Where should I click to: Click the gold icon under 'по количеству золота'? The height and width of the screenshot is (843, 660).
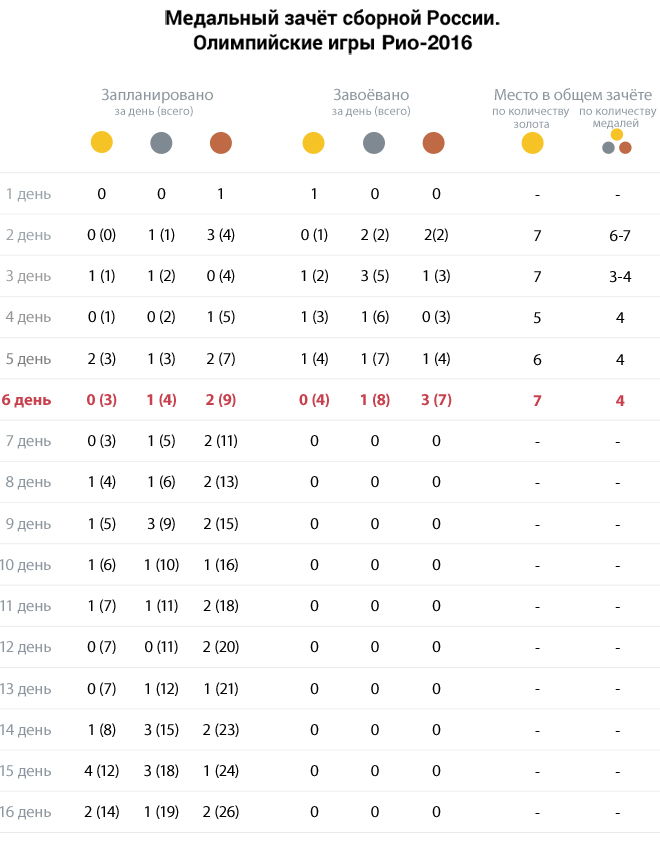click(x=533, y=143)
